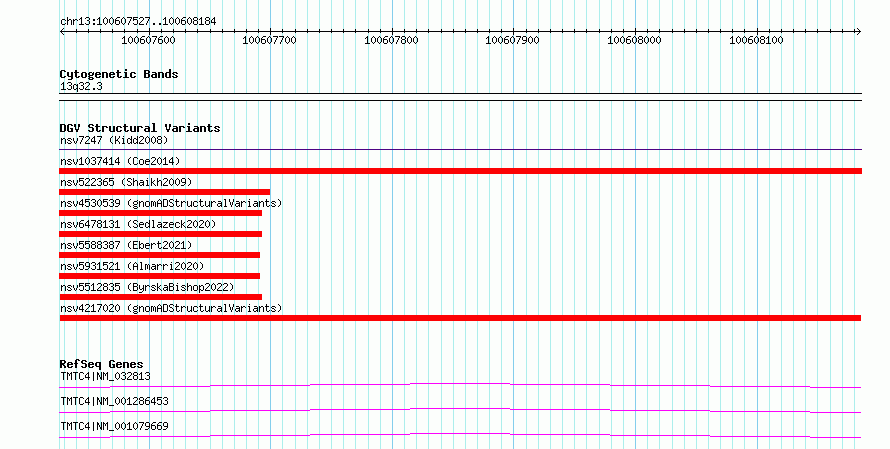Click the thin blue nsv7247 variant line
This screenshot has width=890, height=449.
click(460, 150)
